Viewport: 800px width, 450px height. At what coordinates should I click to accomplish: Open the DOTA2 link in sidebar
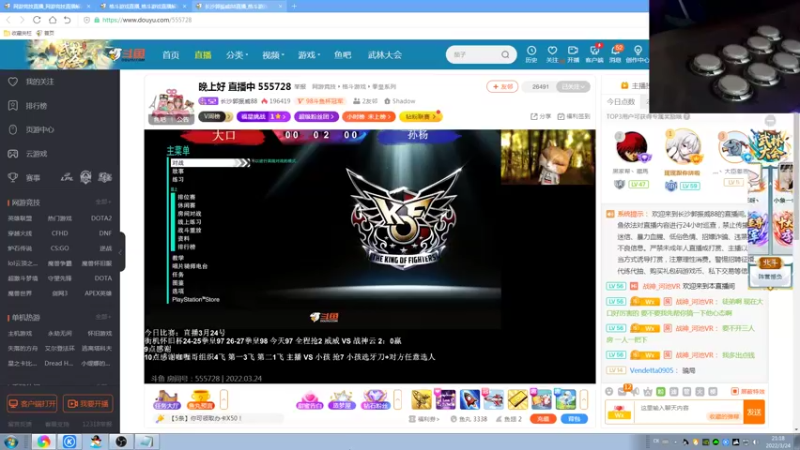tap(101, 218)
